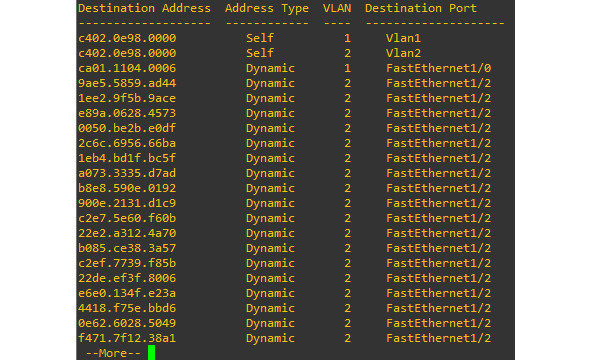Click MAC address 4418.f75e.bbd6
The image size is (591, 360).
pyautogui.click(x=127, y=308)
